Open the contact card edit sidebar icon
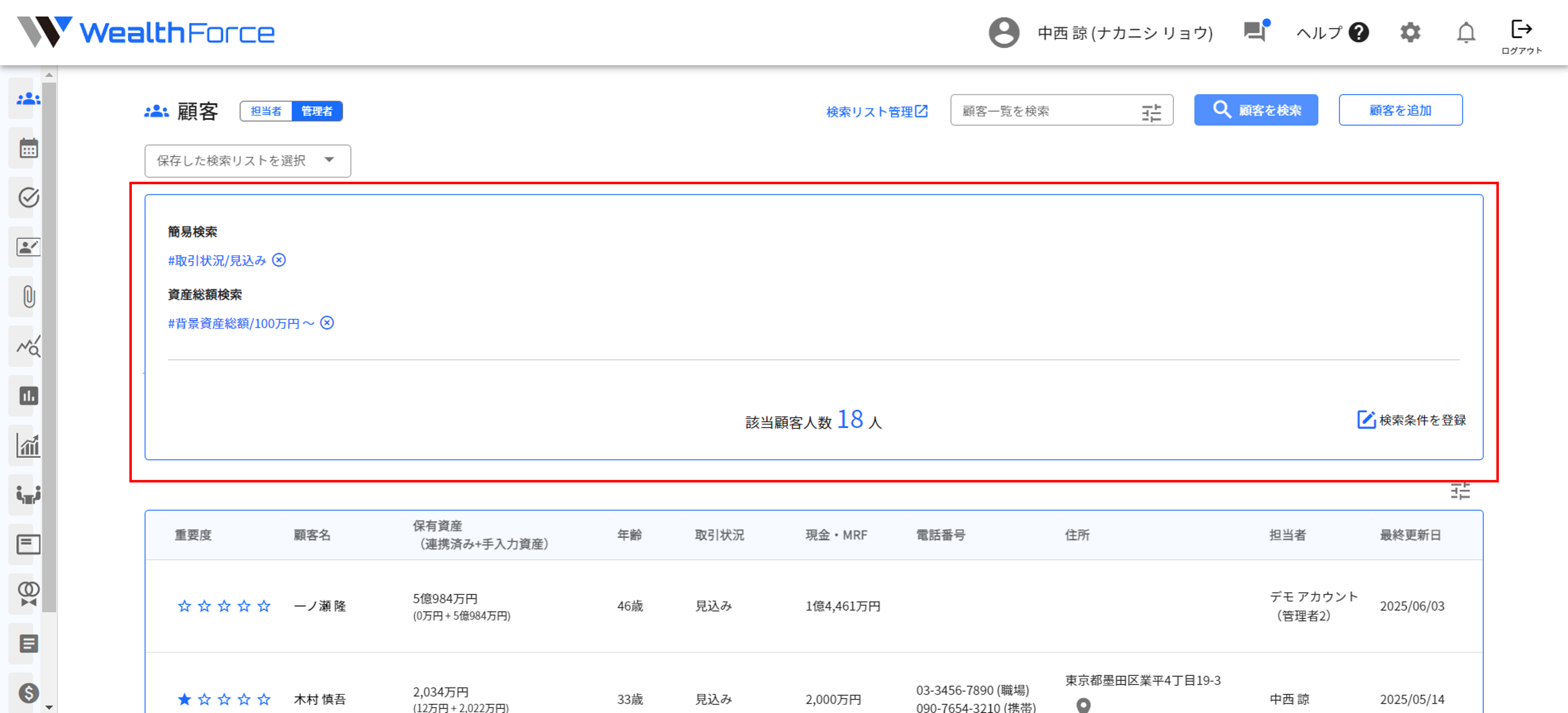The height and width of the screenshot is (713, 1568). [28, 247]
